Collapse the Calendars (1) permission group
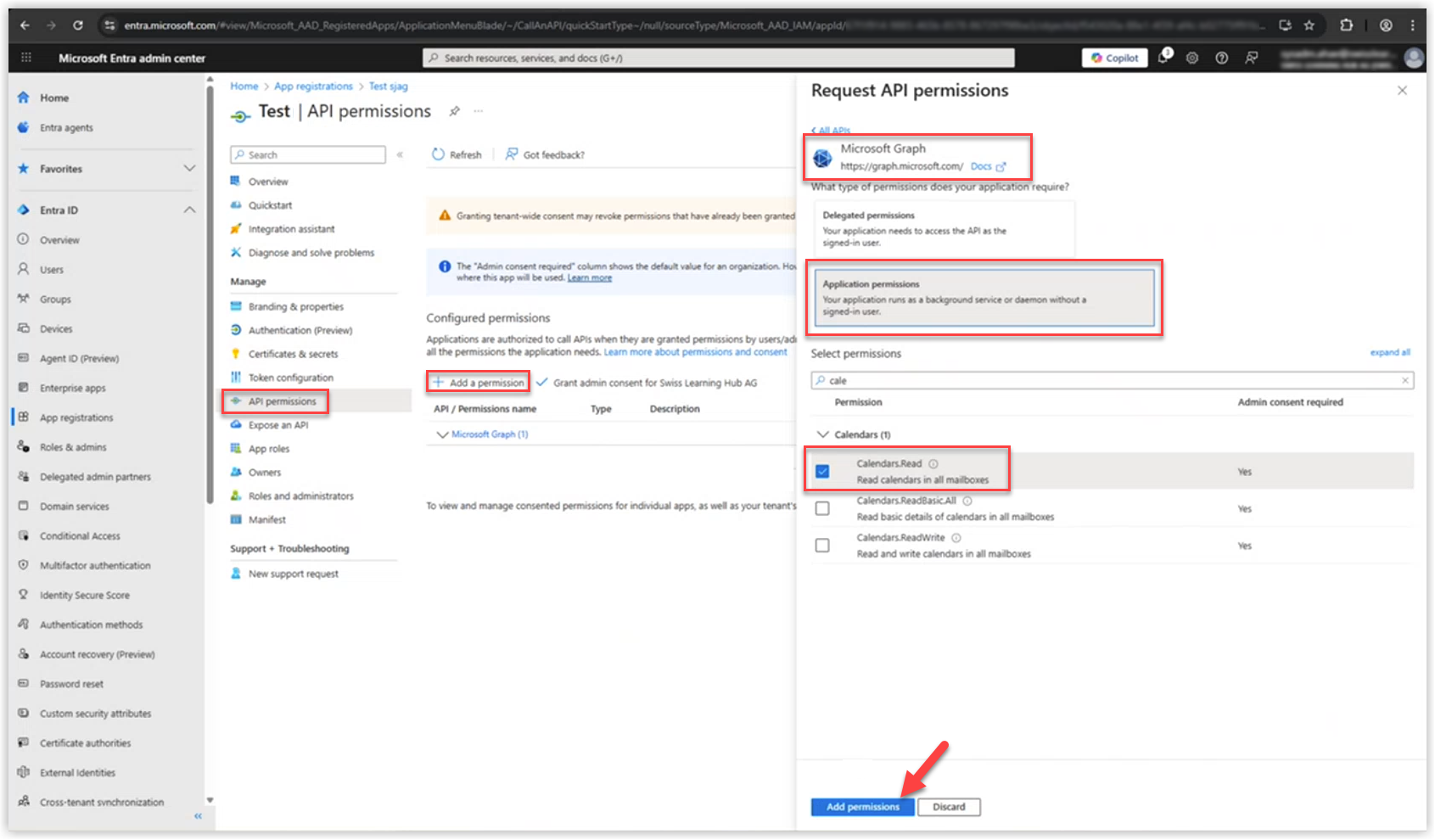The image size is (1435, 840). click(x=821, y=434)
